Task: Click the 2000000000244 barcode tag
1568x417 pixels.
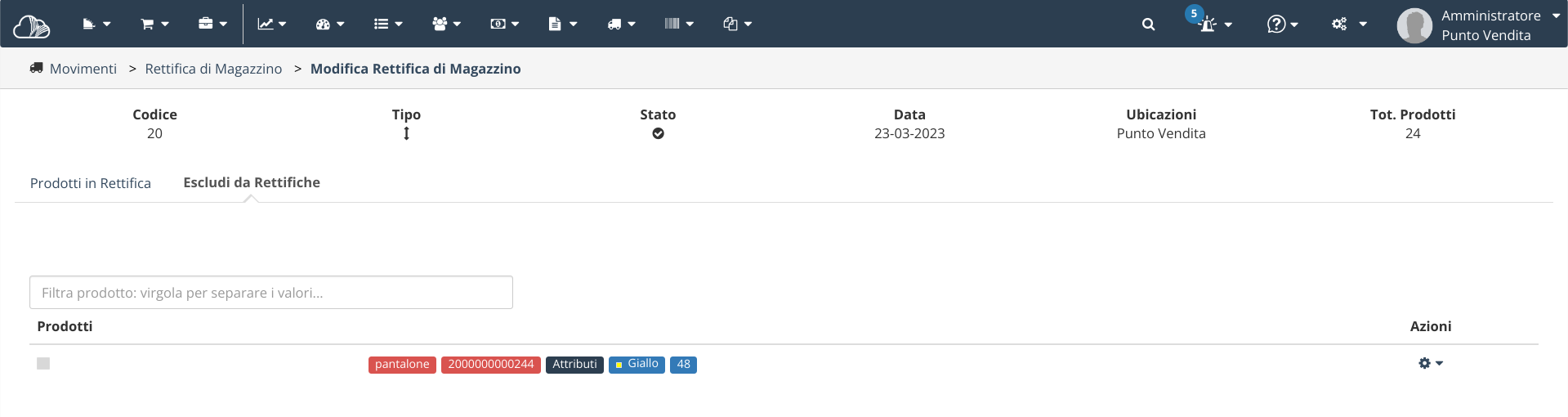Action: [491, 365]
